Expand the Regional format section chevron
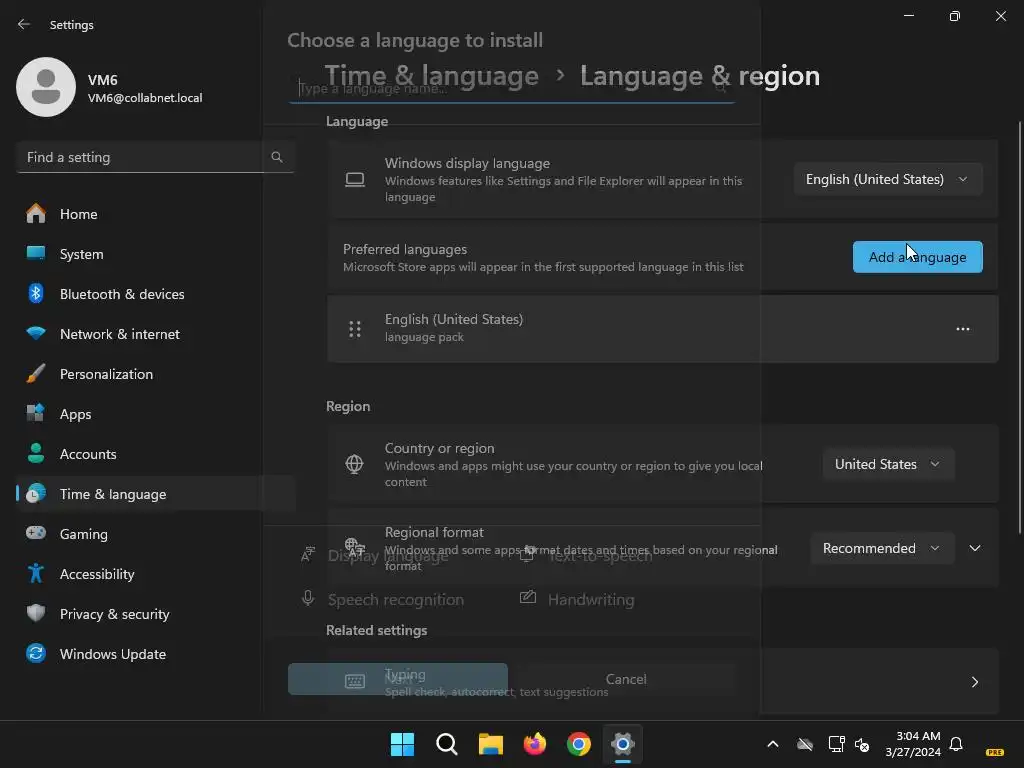This screenshot has width=1024, height=768. (x=974, y=549)
